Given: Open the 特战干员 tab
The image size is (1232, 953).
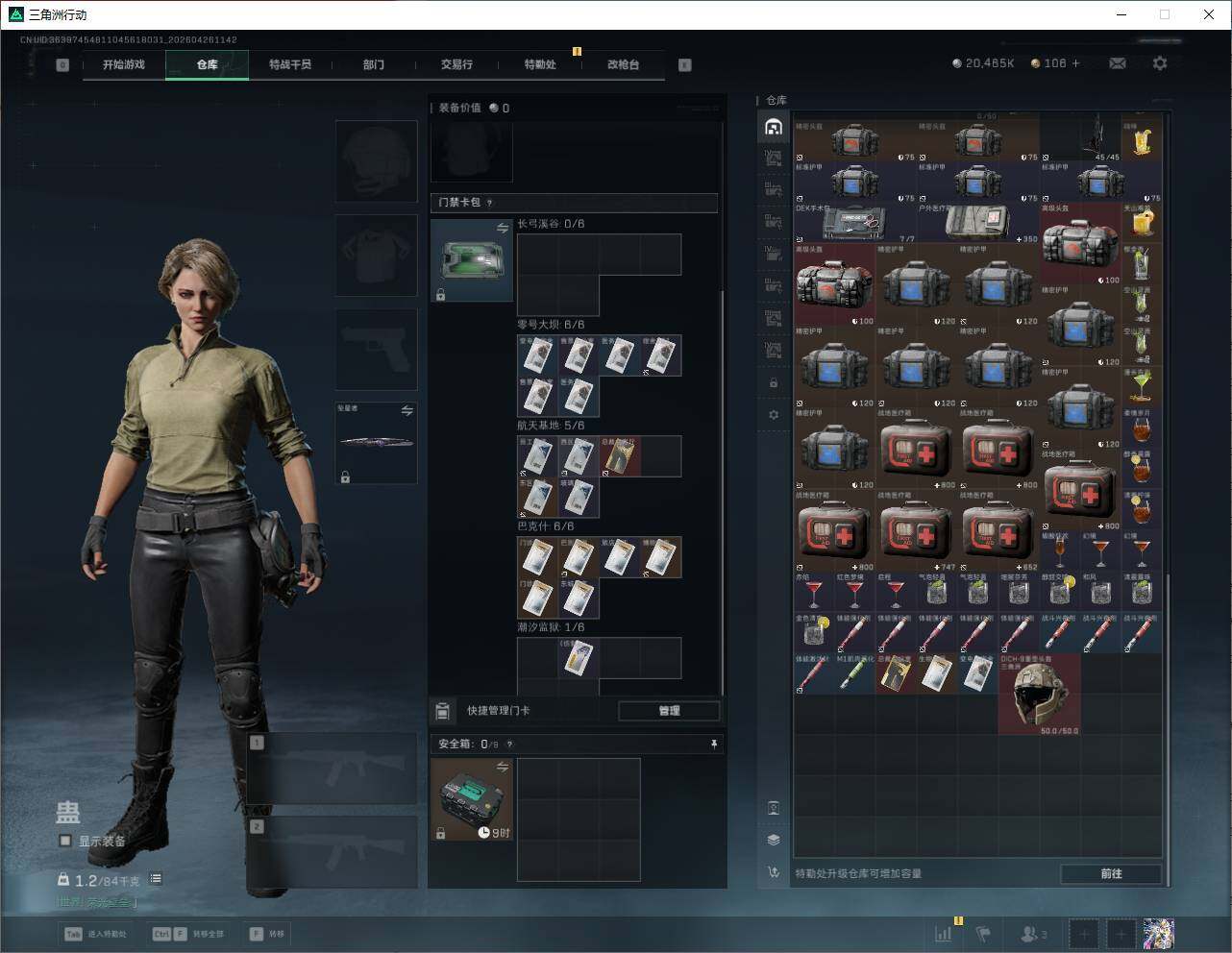Looking at the screenshot, I should coord(290,64).
